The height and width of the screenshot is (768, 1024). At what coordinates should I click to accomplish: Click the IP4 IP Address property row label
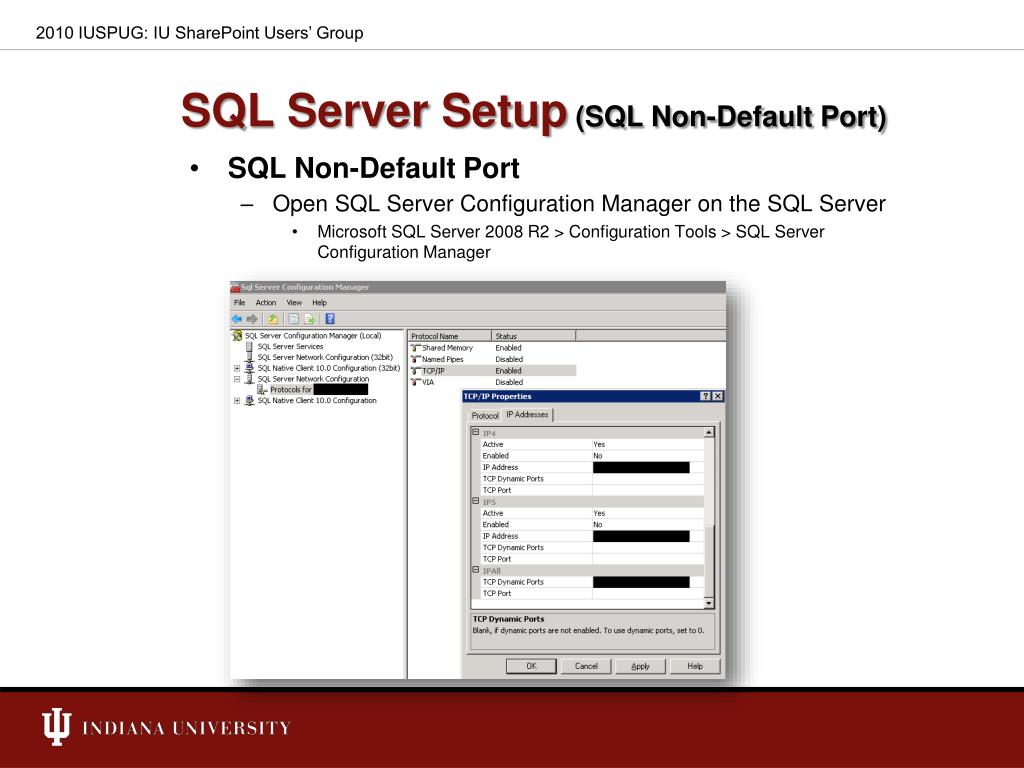[x=500, y=468]
